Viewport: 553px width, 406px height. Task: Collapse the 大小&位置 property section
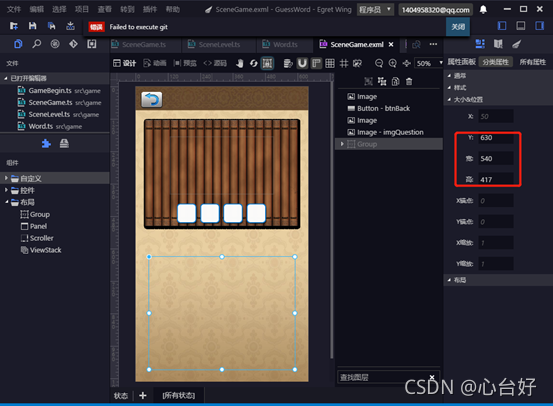pos(449,99)
